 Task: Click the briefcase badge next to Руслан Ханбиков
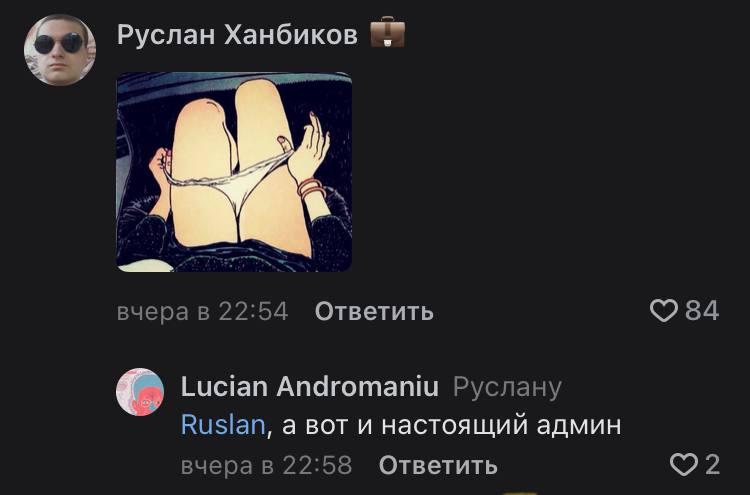(x=387, y=33)
